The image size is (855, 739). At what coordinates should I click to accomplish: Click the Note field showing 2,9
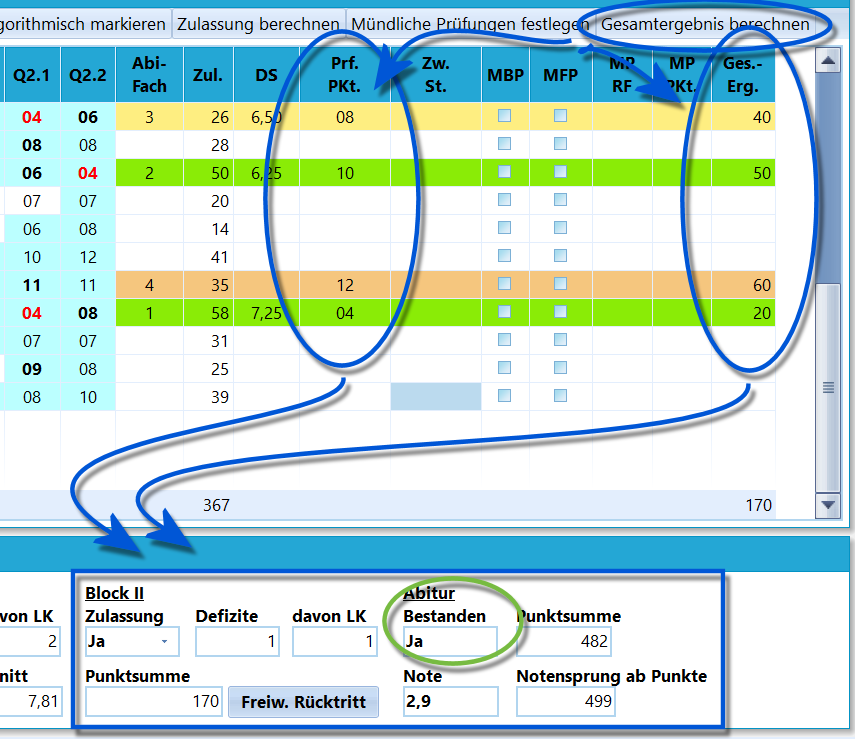tap(450, 701)
